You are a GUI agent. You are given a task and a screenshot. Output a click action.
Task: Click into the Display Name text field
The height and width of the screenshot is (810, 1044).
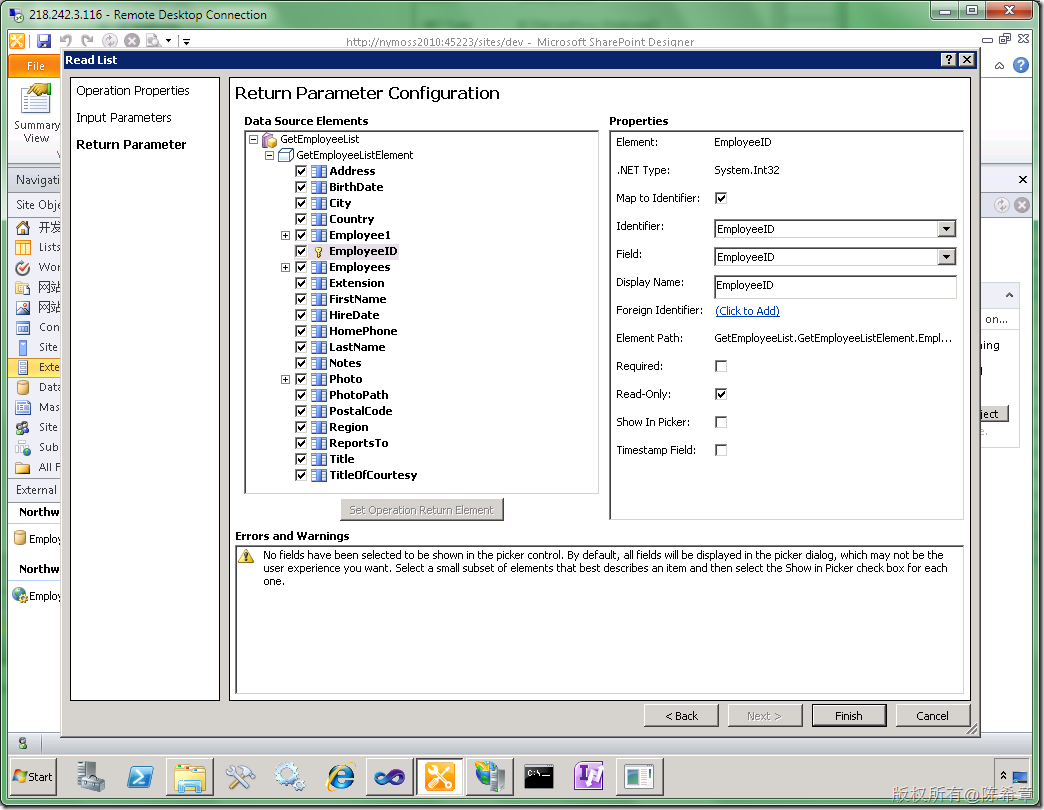[x=835, y=286]
